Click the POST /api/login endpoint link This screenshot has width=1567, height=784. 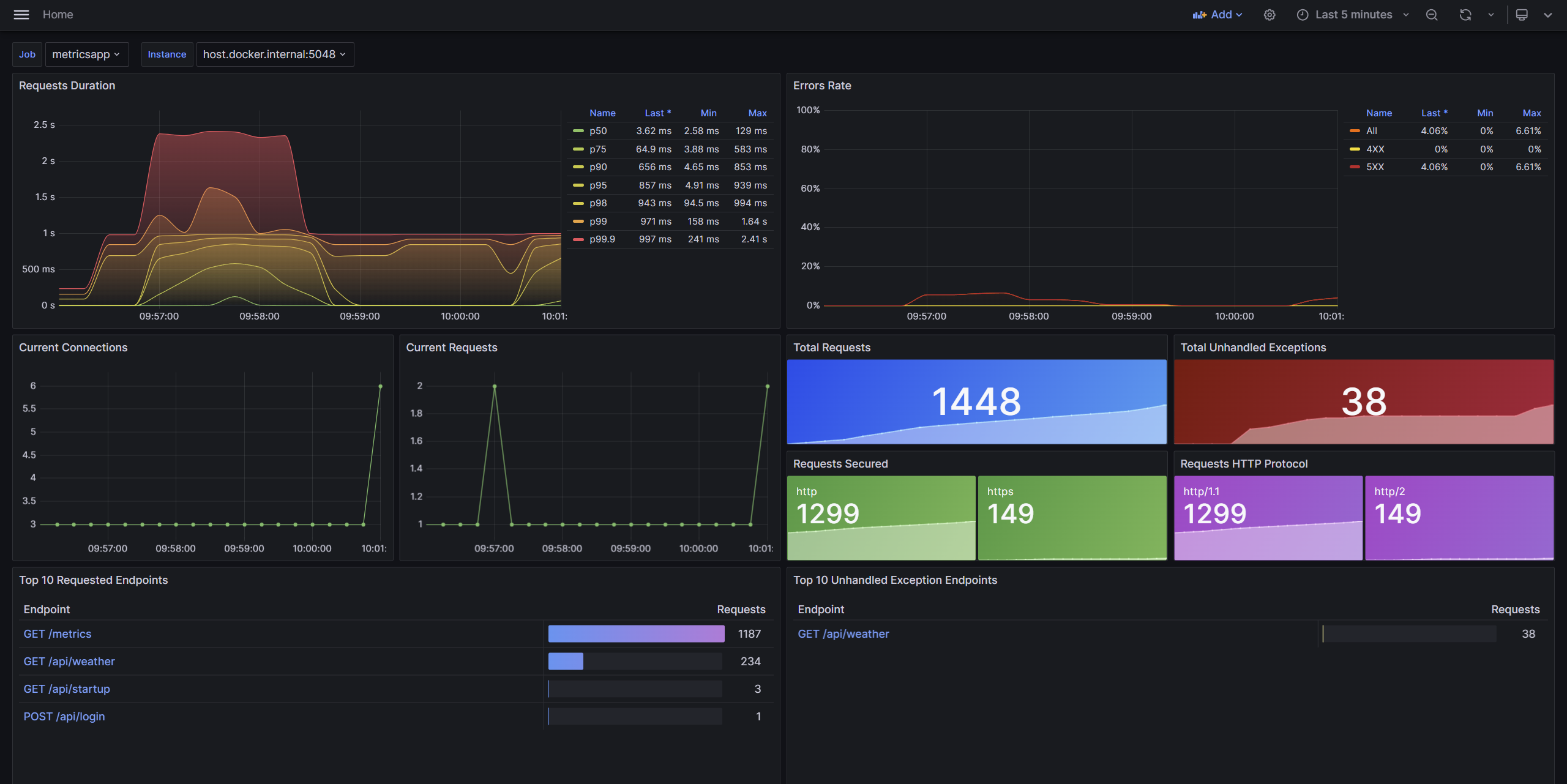pos(64,717)
